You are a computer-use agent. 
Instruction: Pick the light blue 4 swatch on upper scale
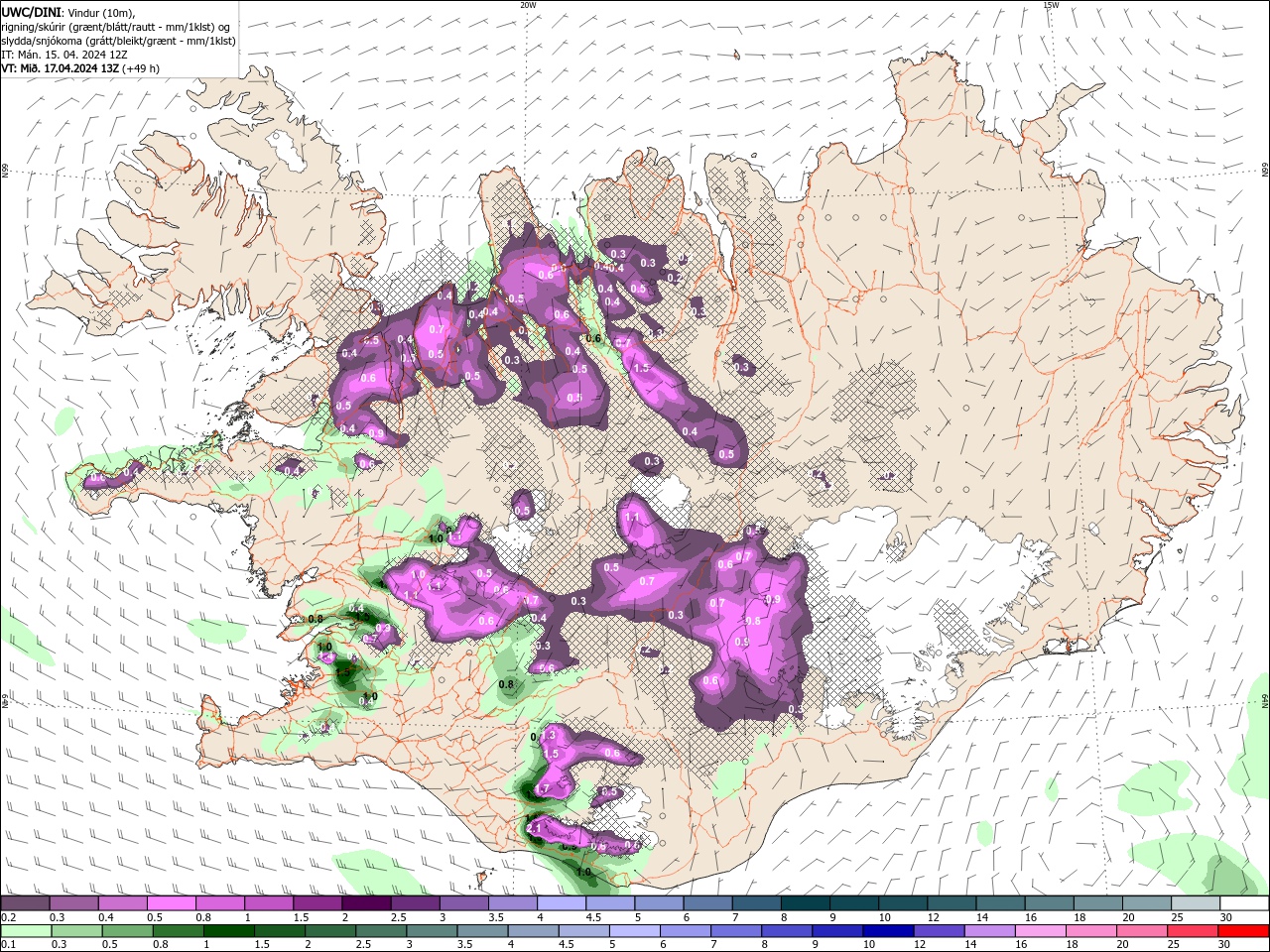click(561, 903)
